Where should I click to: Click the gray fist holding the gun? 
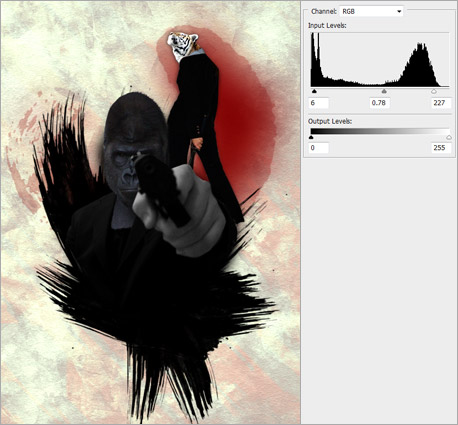(187, 213)
